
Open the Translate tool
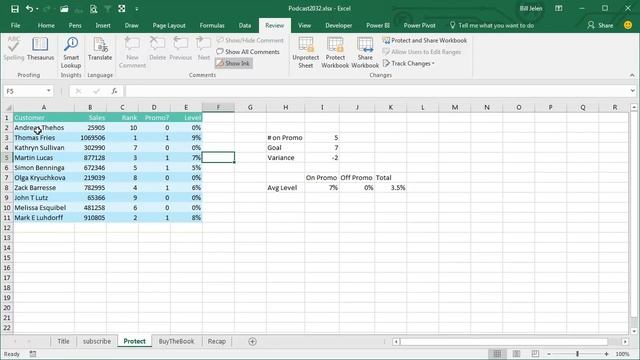tap(100, 49)
